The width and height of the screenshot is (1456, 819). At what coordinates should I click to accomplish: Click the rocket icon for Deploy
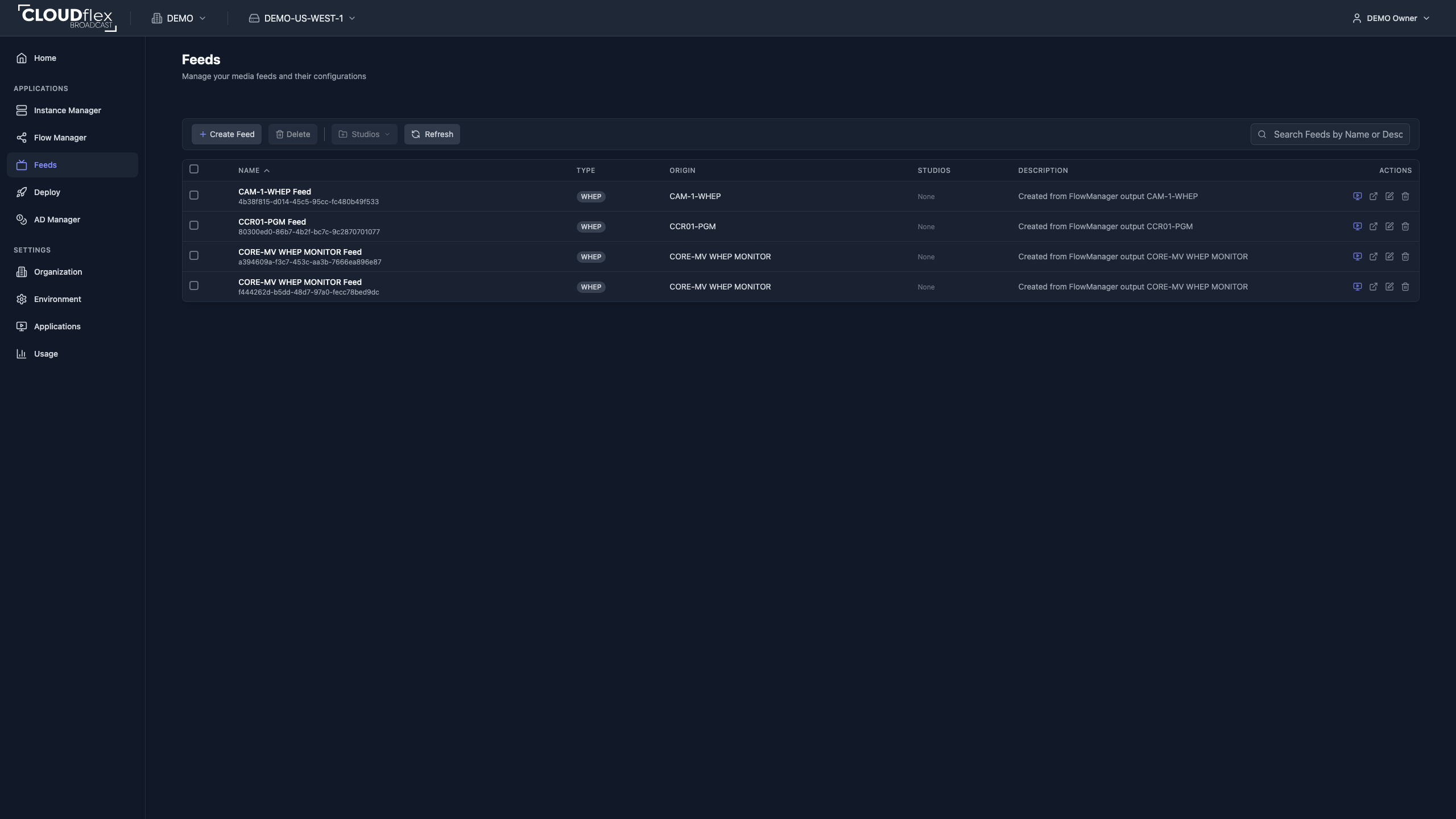22,192
